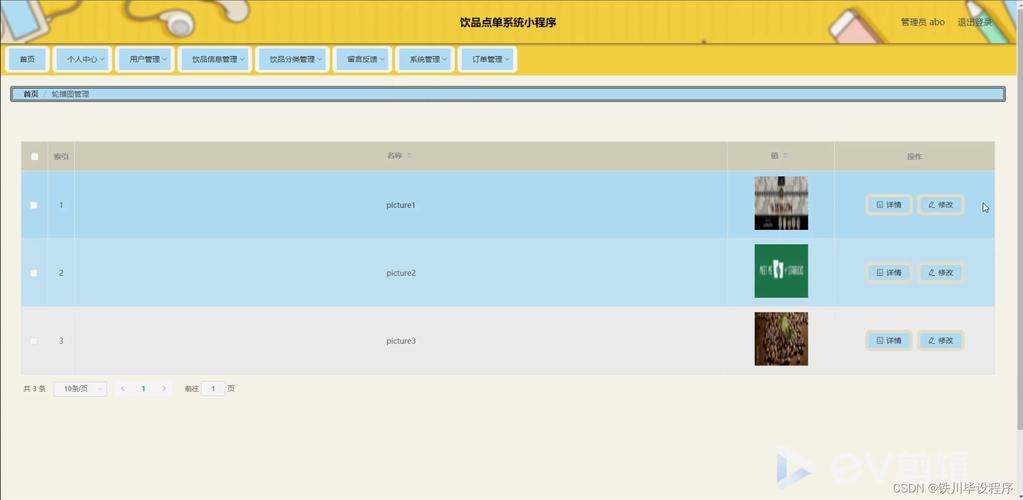Screen dimensions: 1023x500
Task: Open the green picture2 thumbnail image
Action: click(781, 271)
